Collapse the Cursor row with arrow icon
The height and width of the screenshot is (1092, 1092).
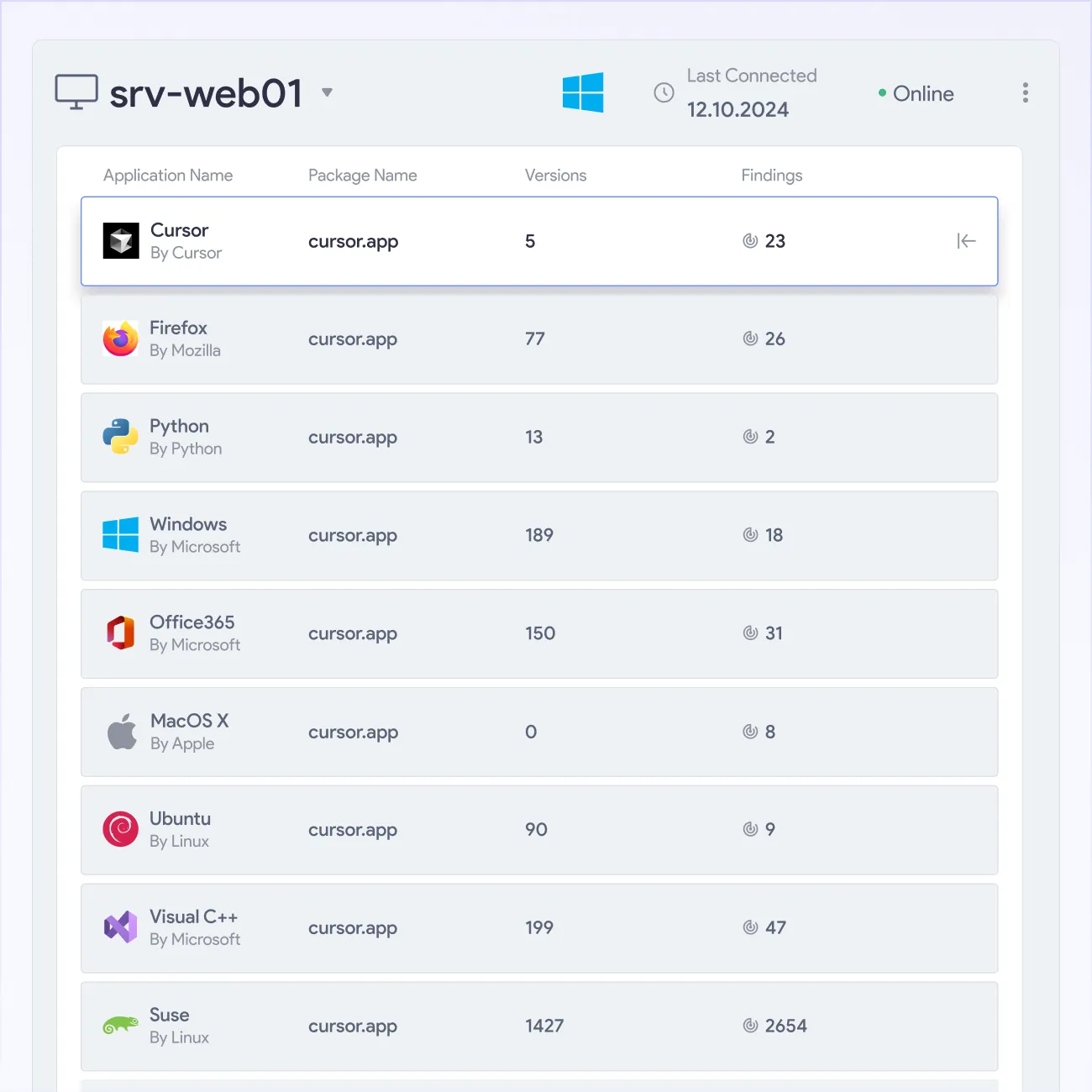(x=966, y=241)
